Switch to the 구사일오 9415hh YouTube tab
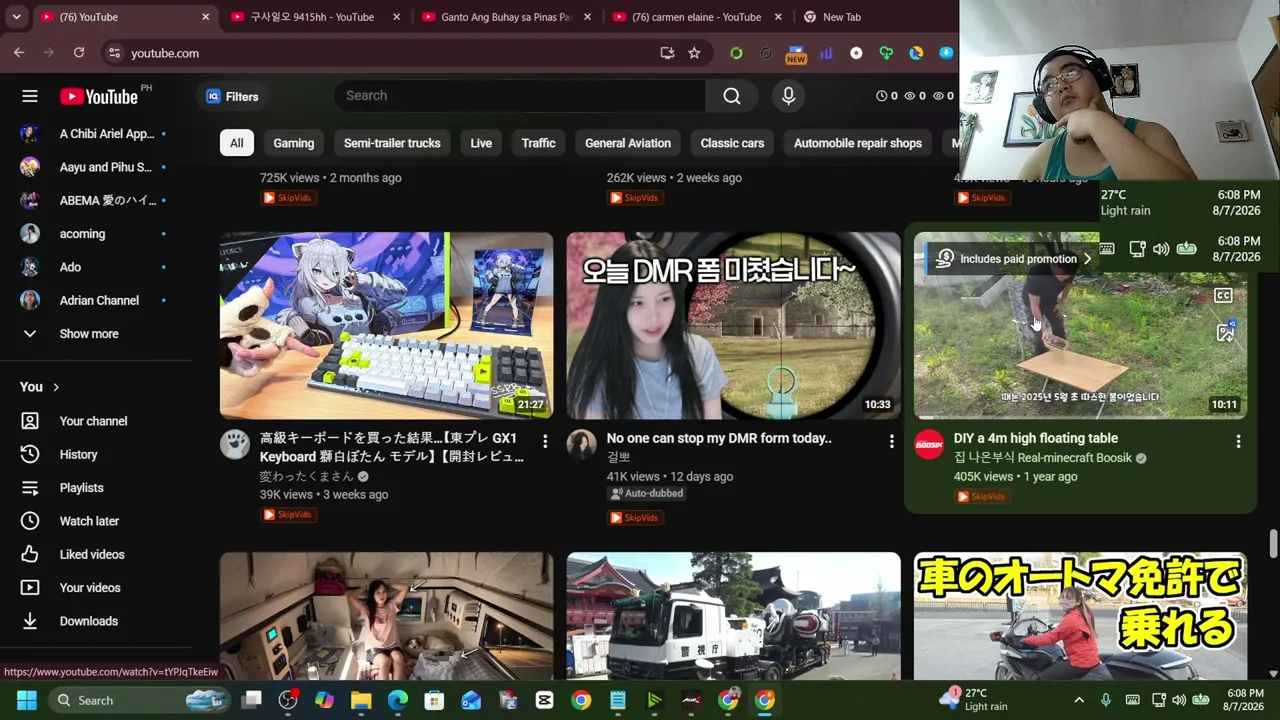 [x=312, y=17]
